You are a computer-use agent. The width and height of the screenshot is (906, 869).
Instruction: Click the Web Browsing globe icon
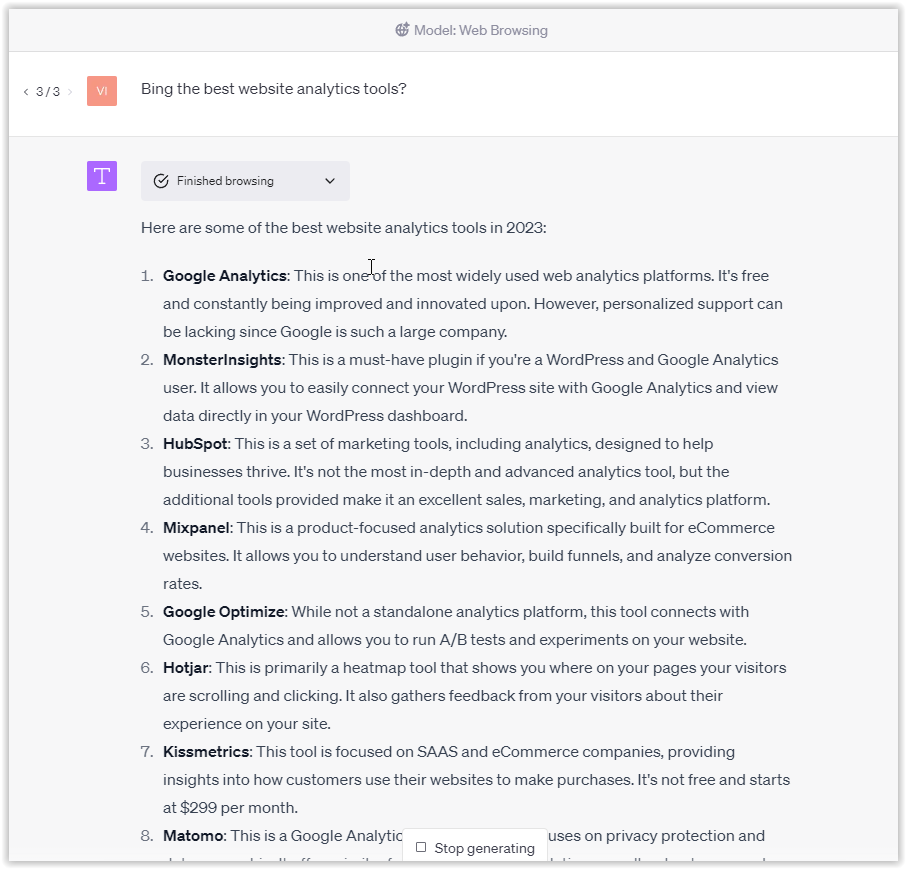coord(404,30)
